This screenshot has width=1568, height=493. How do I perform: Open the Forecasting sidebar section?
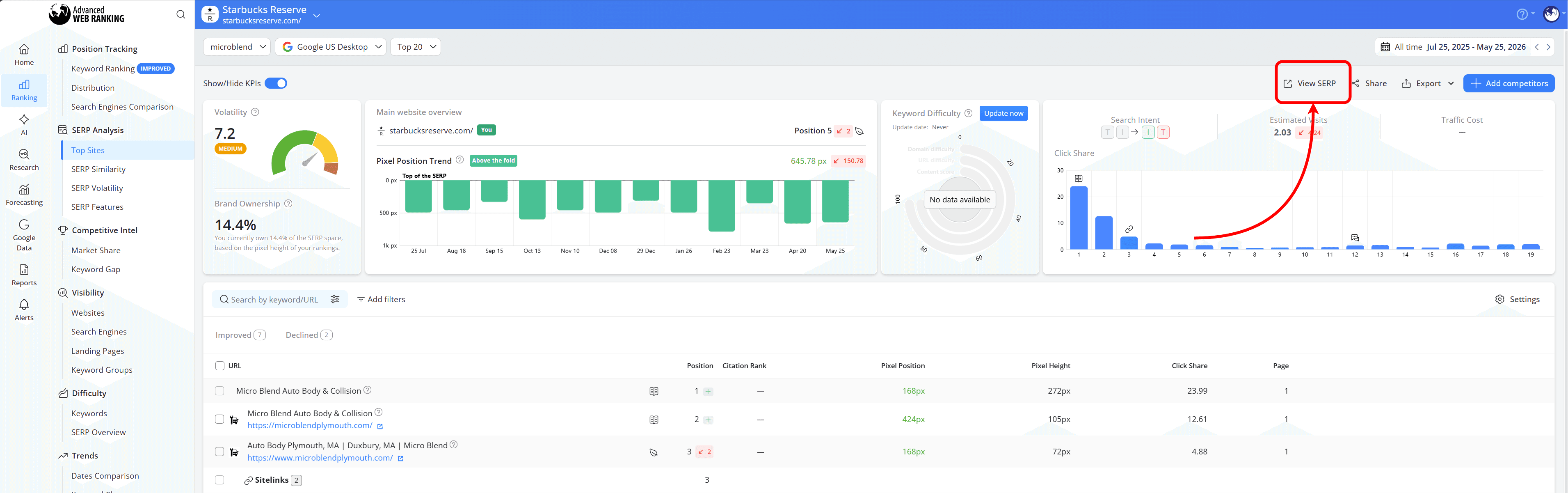(24, 195)
